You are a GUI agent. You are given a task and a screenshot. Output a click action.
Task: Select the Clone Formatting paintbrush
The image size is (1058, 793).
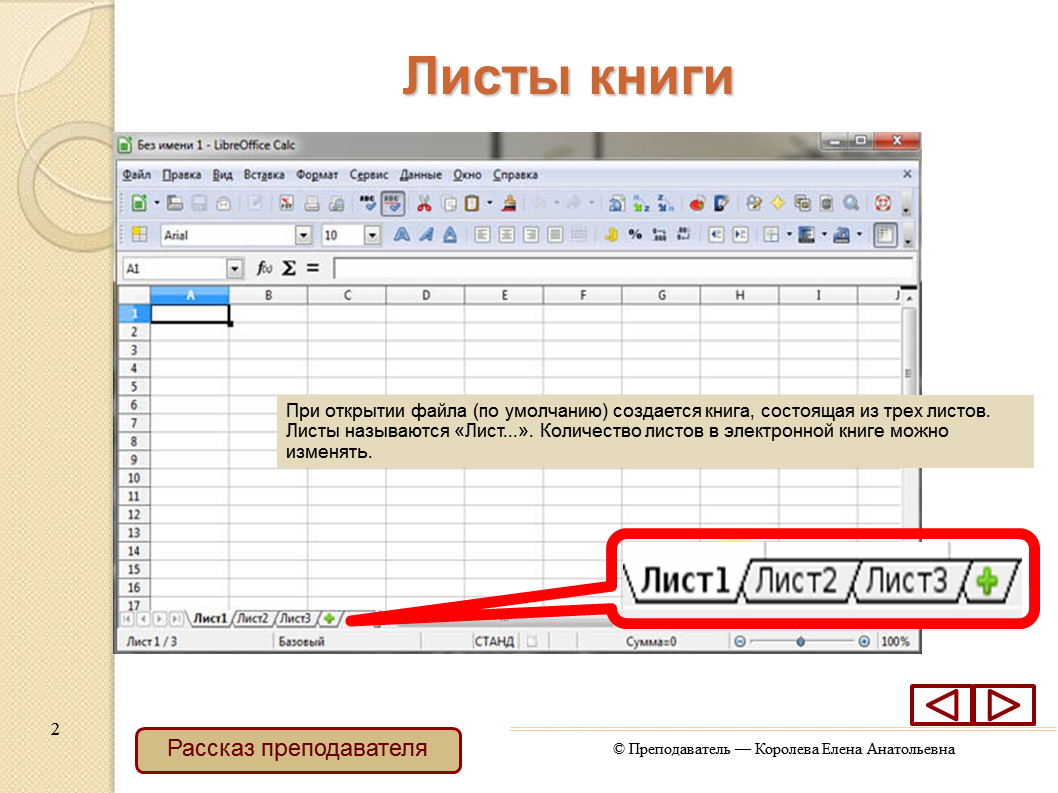tap(509, 203)
